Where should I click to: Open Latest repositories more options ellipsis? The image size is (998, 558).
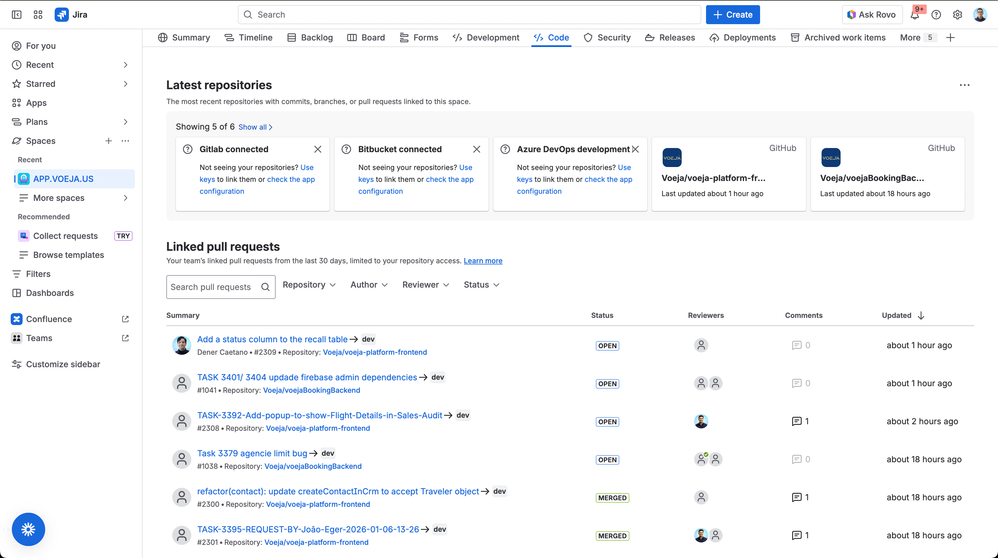[965, 85]
